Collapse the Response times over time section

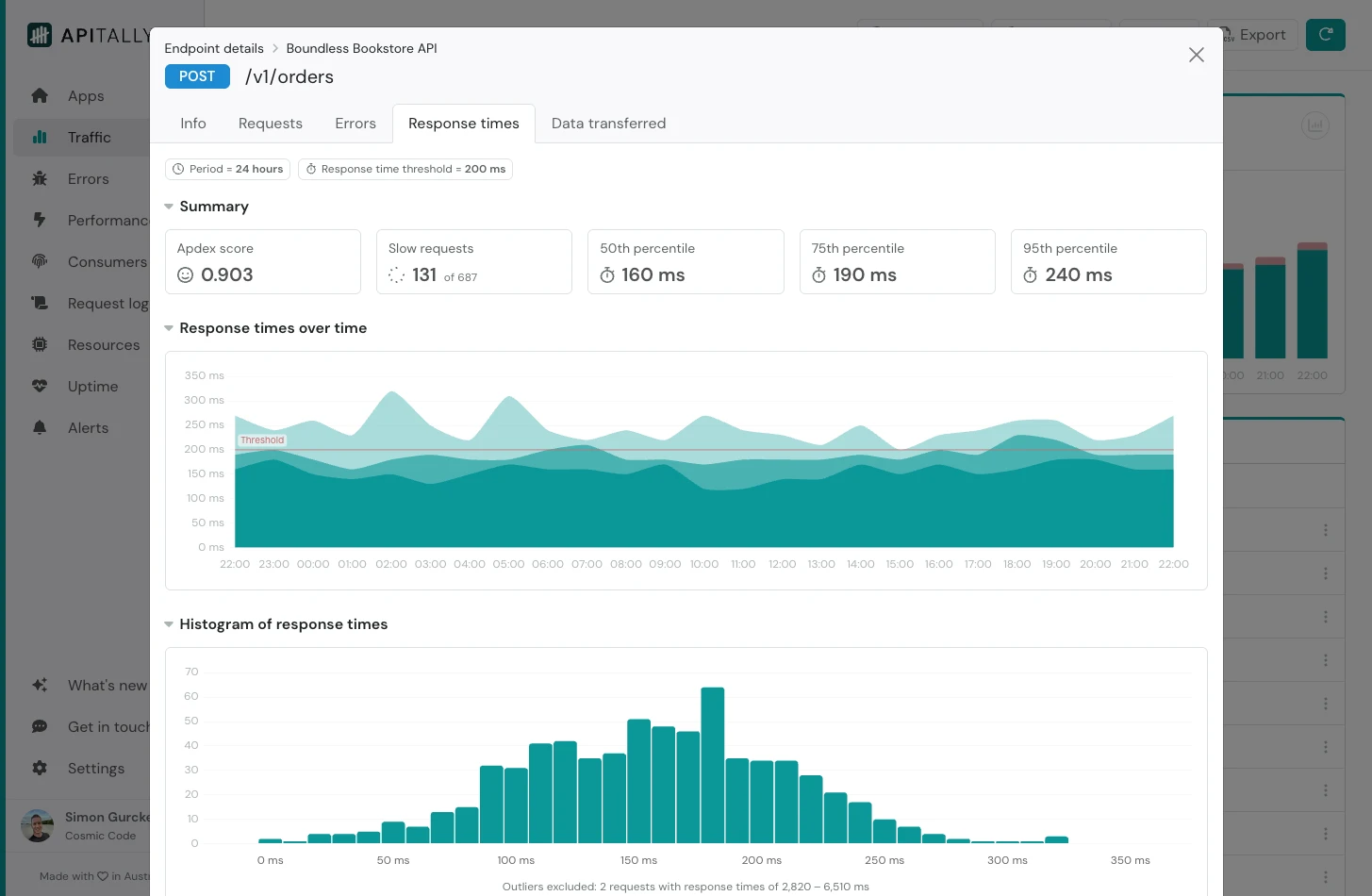point(169,327)
